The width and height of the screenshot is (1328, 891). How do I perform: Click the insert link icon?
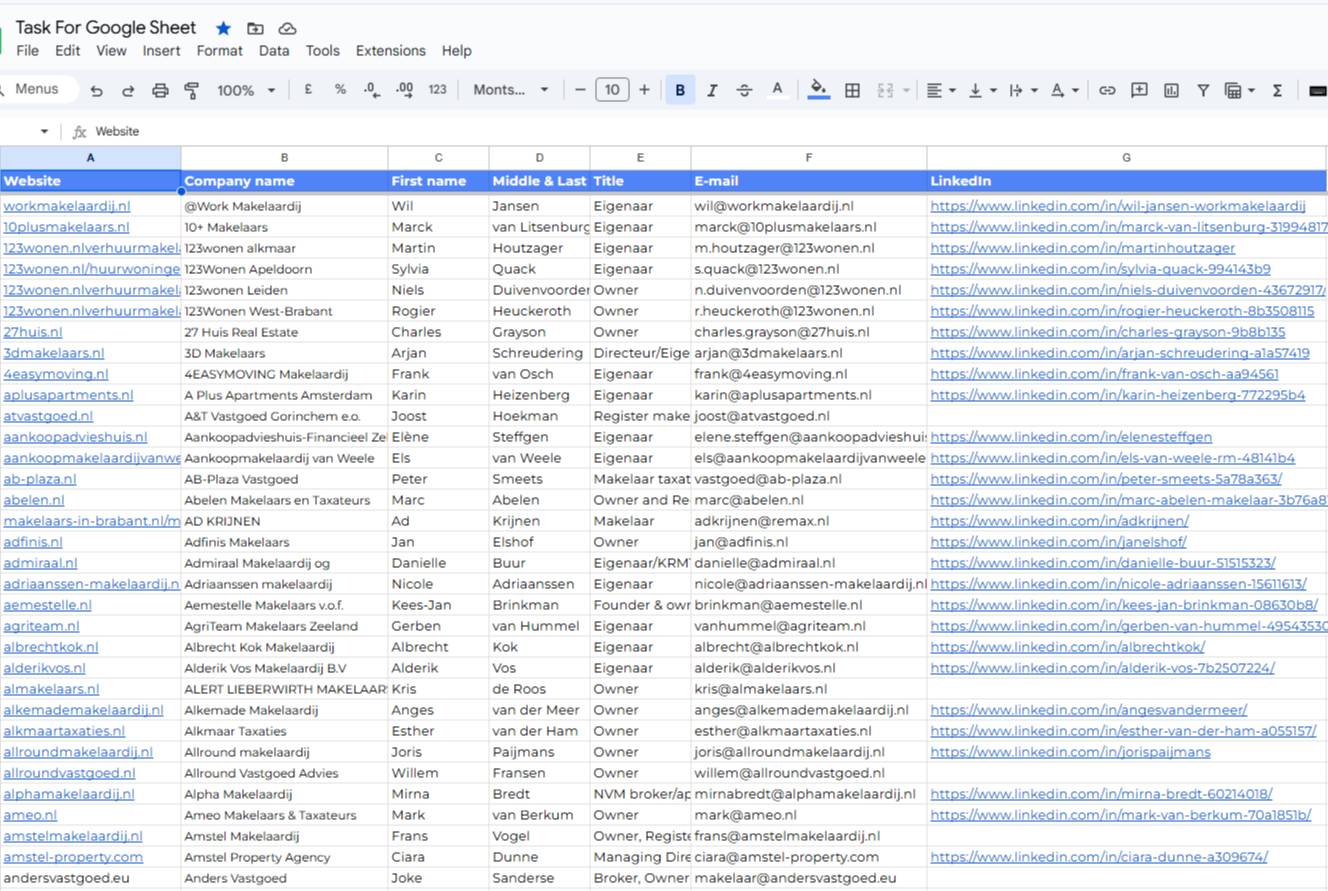point(1107,90)
